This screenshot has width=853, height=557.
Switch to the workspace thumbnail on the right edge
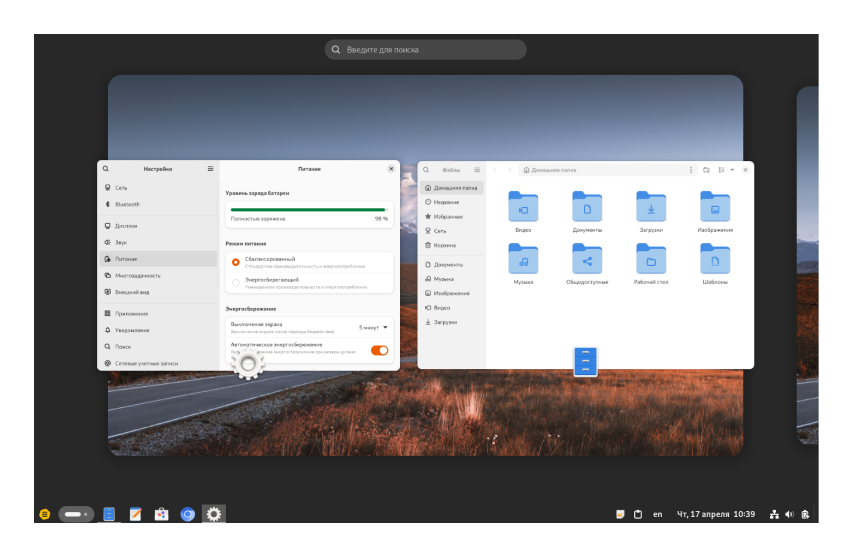pos(807,265)
